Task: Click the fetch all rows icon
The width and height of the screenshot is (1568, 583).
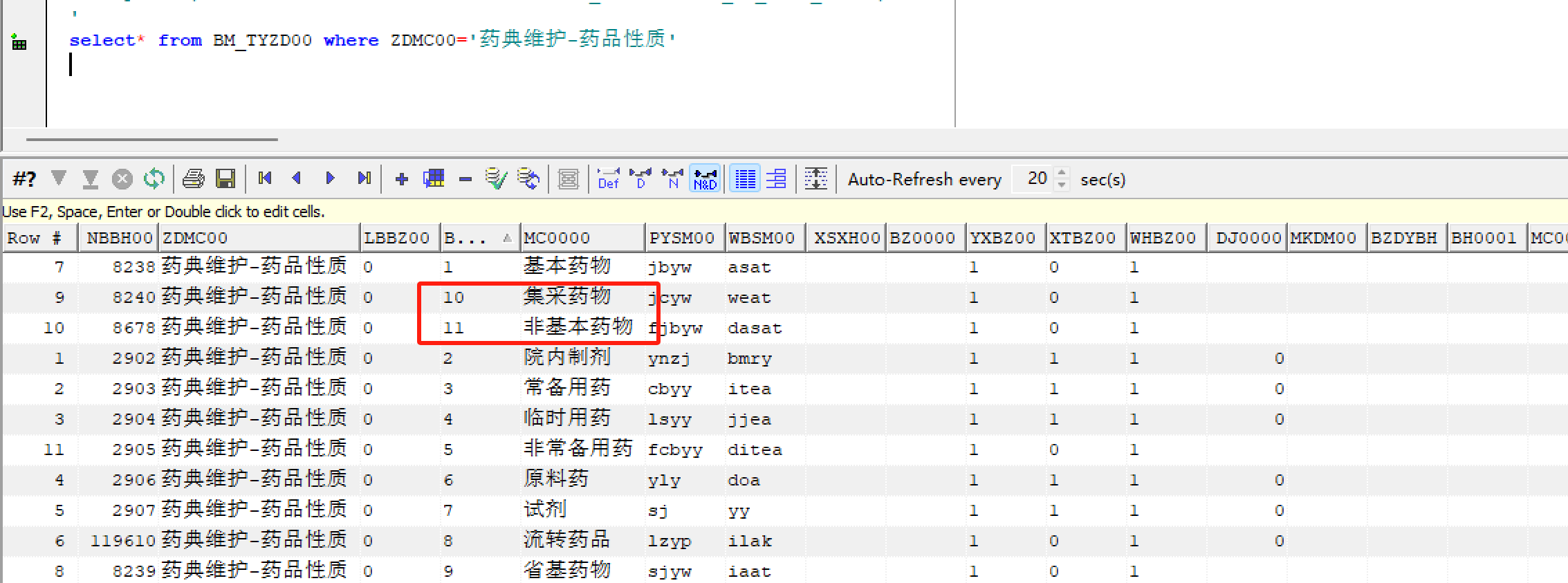Action: [90, 179]
